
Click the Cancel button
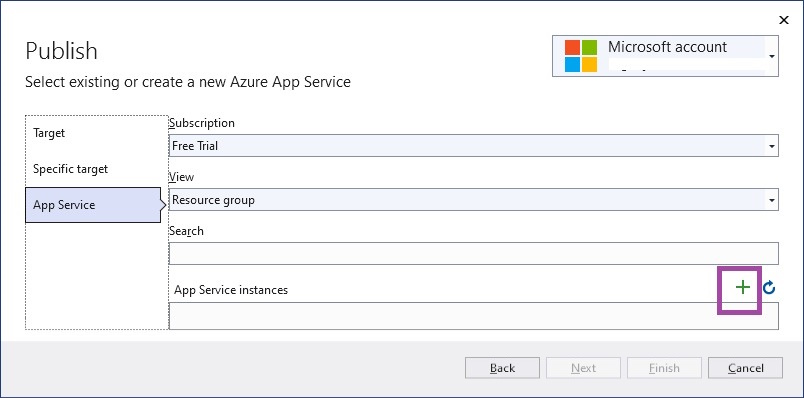[745, 368]
